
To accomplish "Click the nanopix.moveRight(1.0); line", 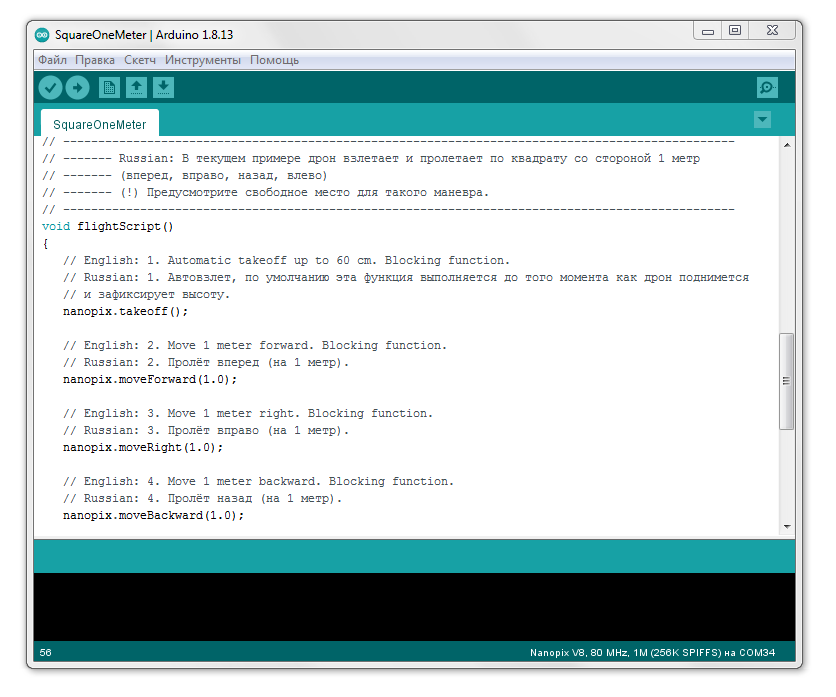I will click(143, 447).
